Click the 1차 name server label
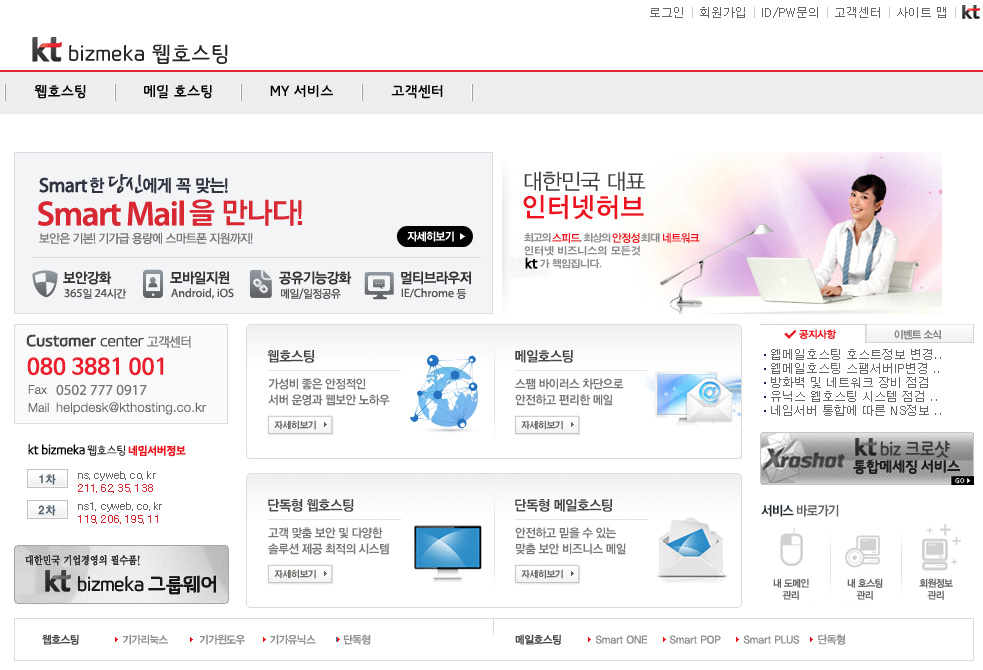The image size is (983, 670). pos(47,479)
